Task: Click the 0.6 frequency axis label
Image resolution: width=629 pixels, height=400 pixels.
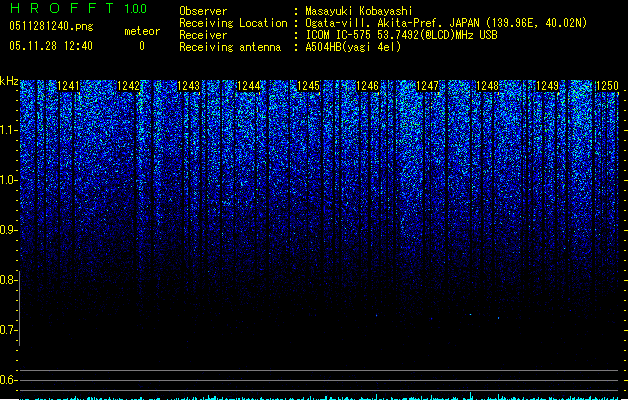Action: pos(8,380)
